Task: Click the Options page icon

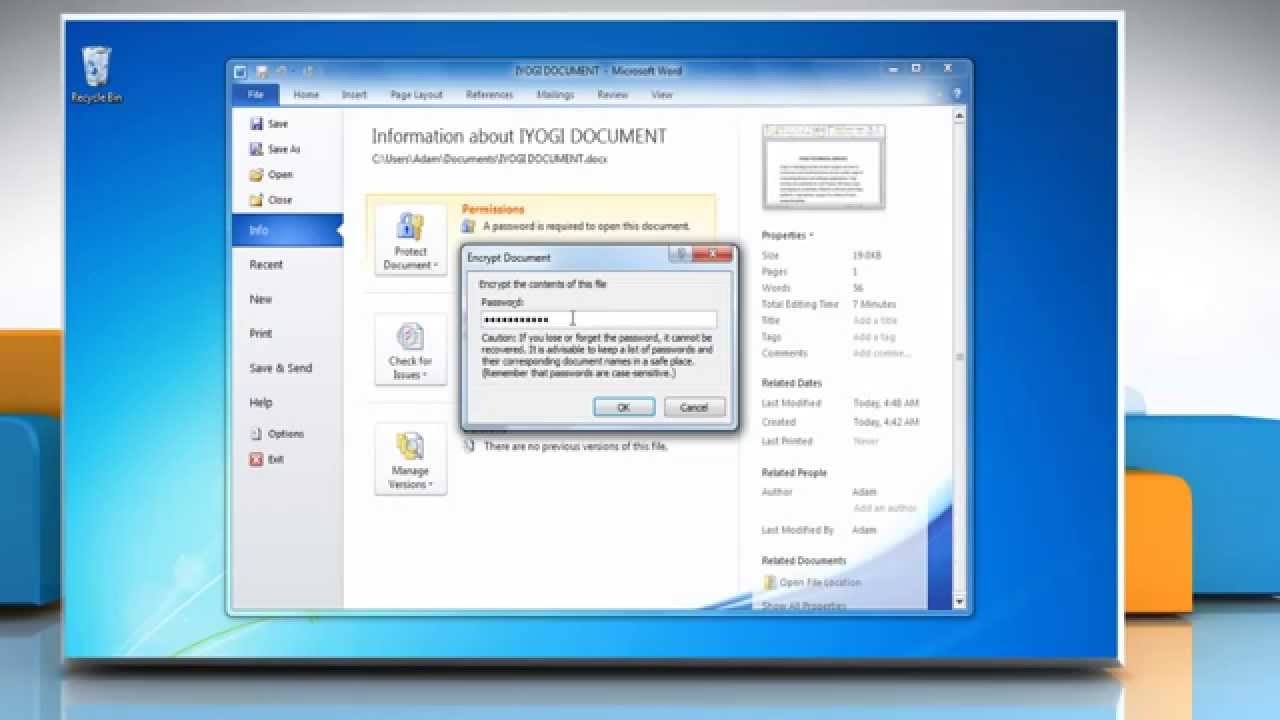Action: (x=257, y=434)
